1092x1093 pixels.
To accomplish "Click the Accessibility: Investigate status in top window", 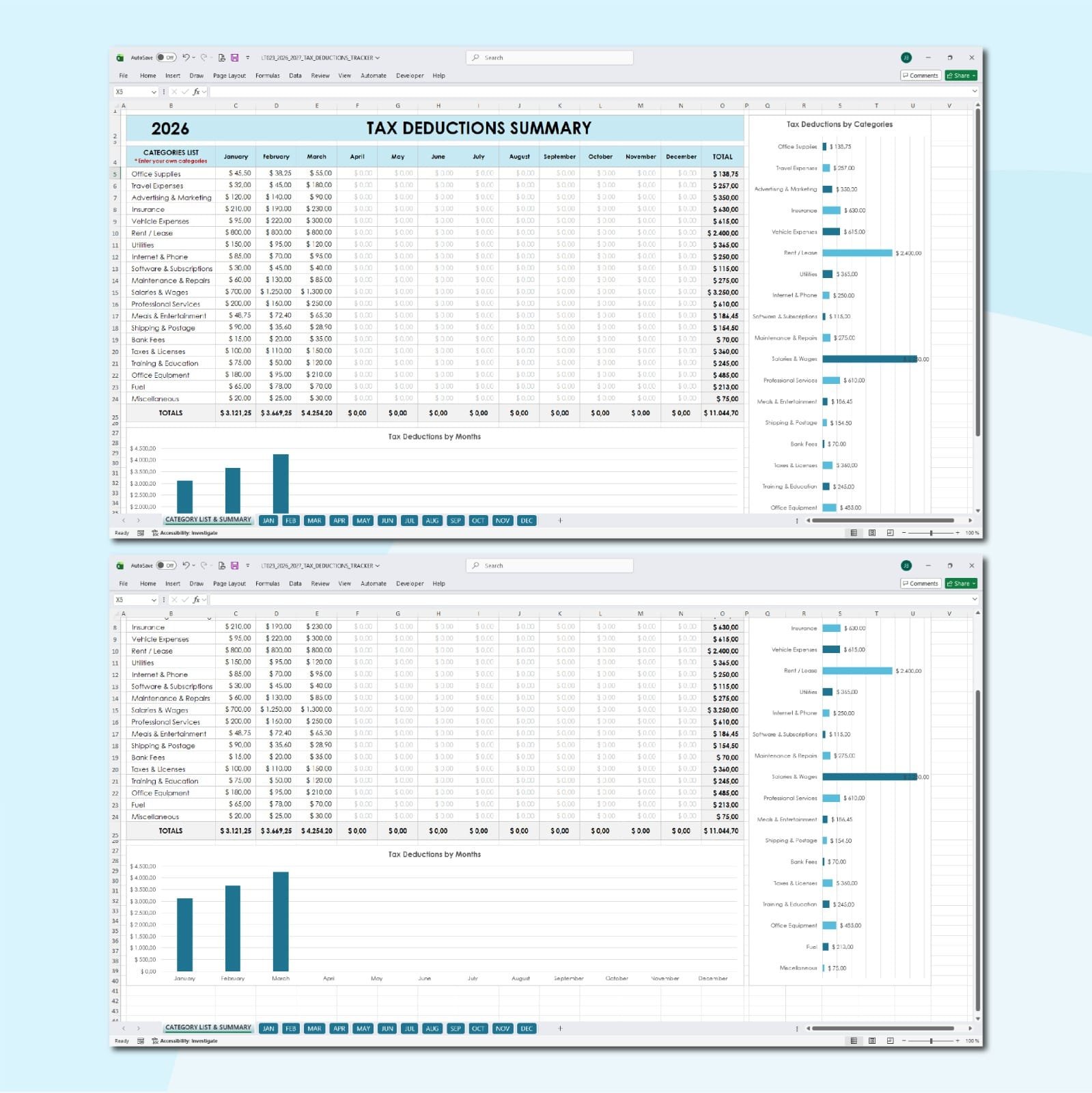I will pos(185,533).
